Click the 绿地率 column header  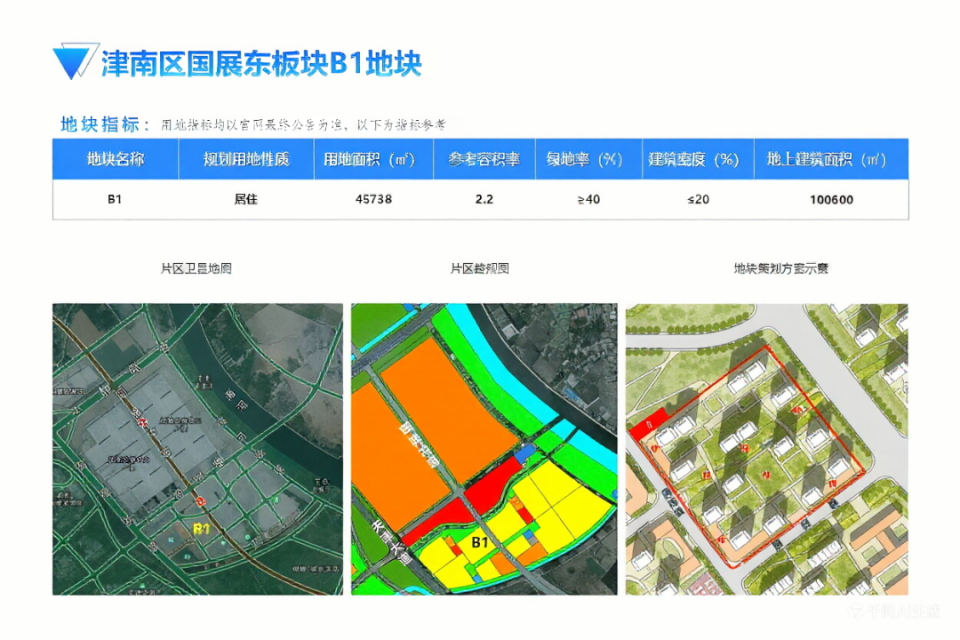(x=588, y=159)
